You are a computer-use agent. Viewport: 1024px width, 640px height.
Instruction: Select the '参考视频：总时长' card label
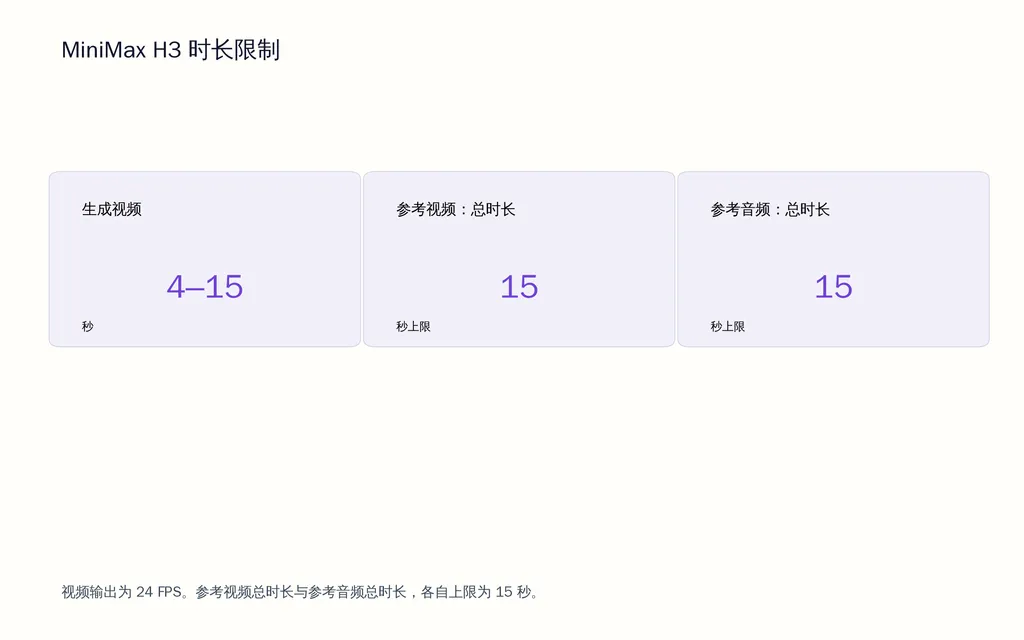pyautogui.click(x=456, y=209)
